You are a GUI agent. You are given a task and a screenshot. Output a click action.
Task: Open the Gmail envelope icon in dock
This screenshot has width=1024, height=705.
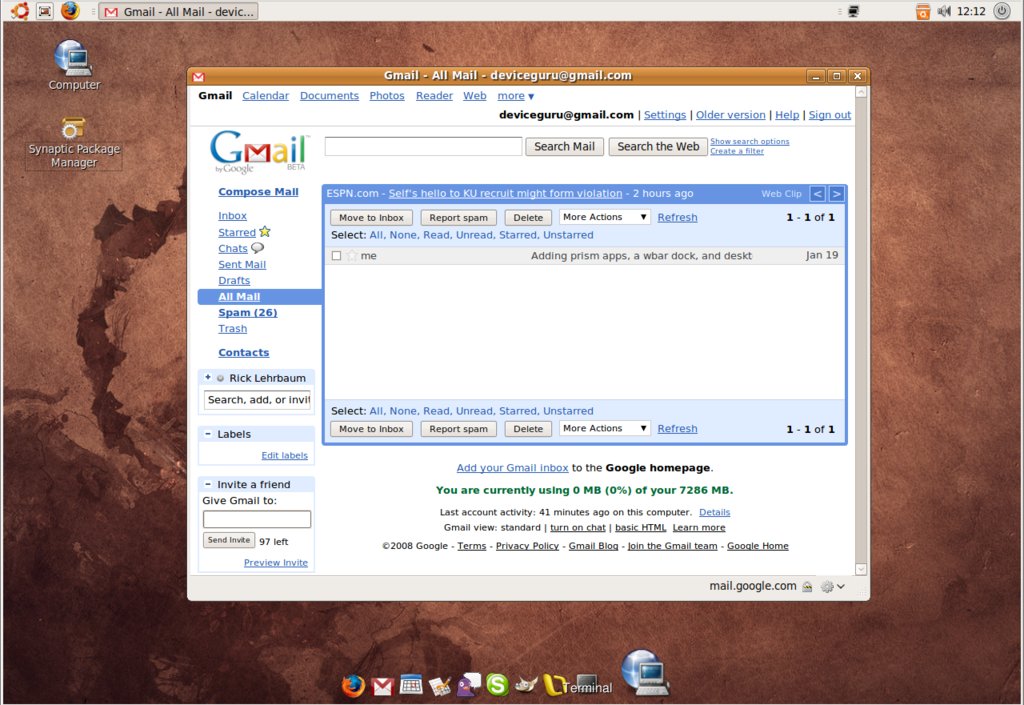382,686
